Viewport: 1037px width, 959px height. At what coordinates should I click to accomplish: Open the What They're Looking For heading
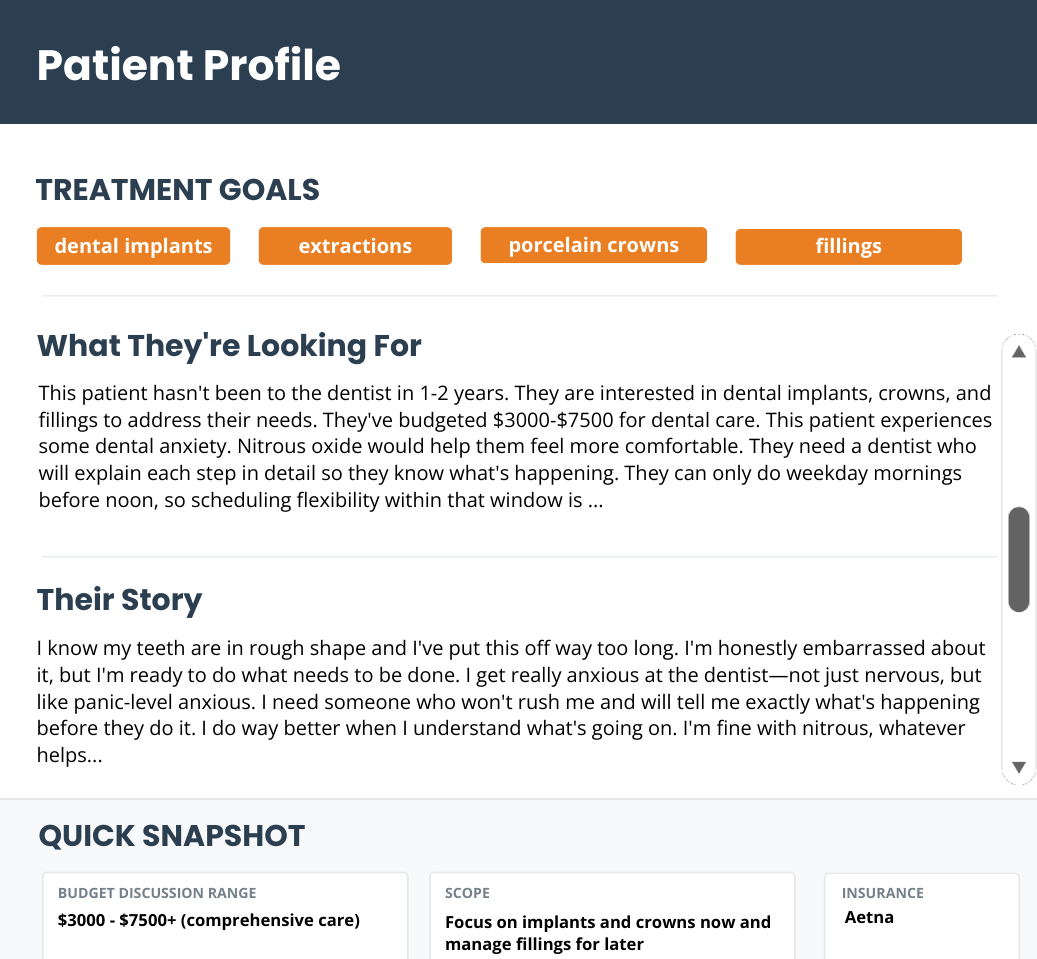229,346
